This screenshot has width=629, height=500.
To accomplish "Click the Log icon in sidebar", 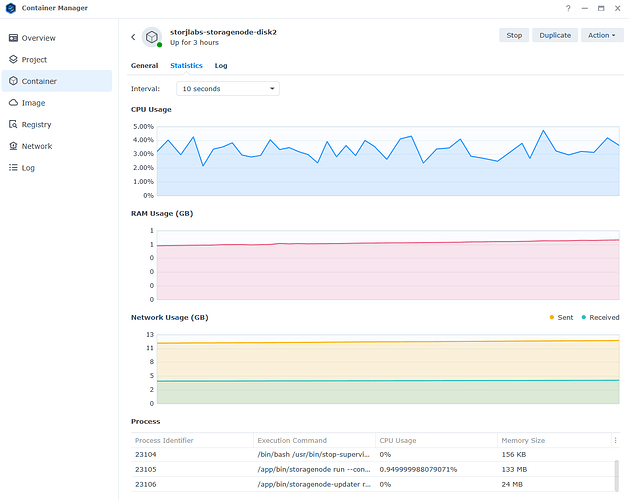I will 13,168.
